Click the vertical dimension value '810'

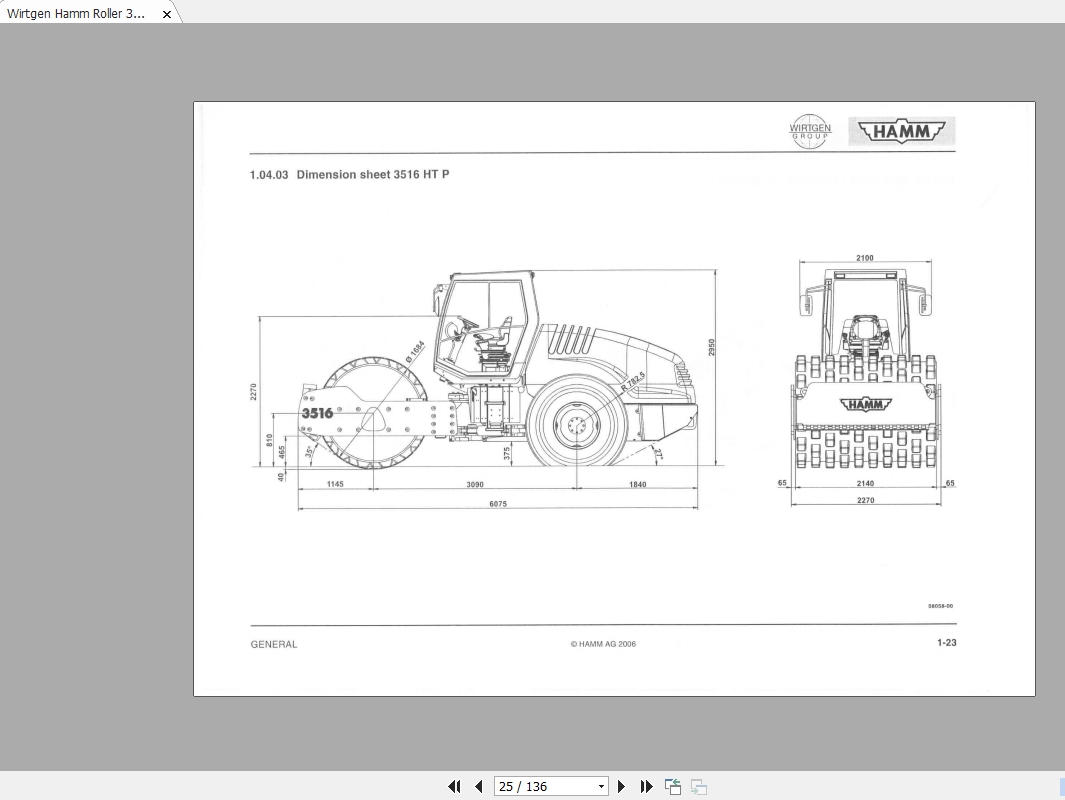[x=270, y=440]
